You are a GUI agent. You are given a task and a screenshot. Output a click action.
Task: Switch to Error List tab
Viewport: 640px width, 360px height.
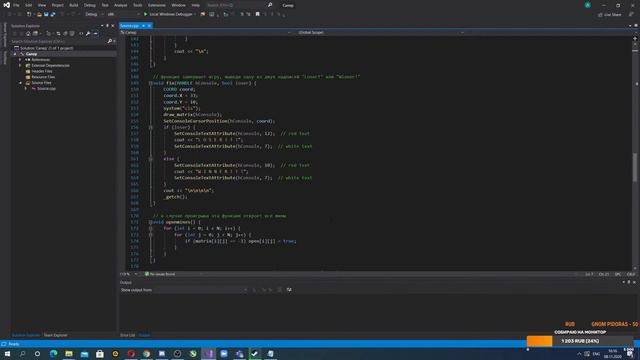click(127, 335)
